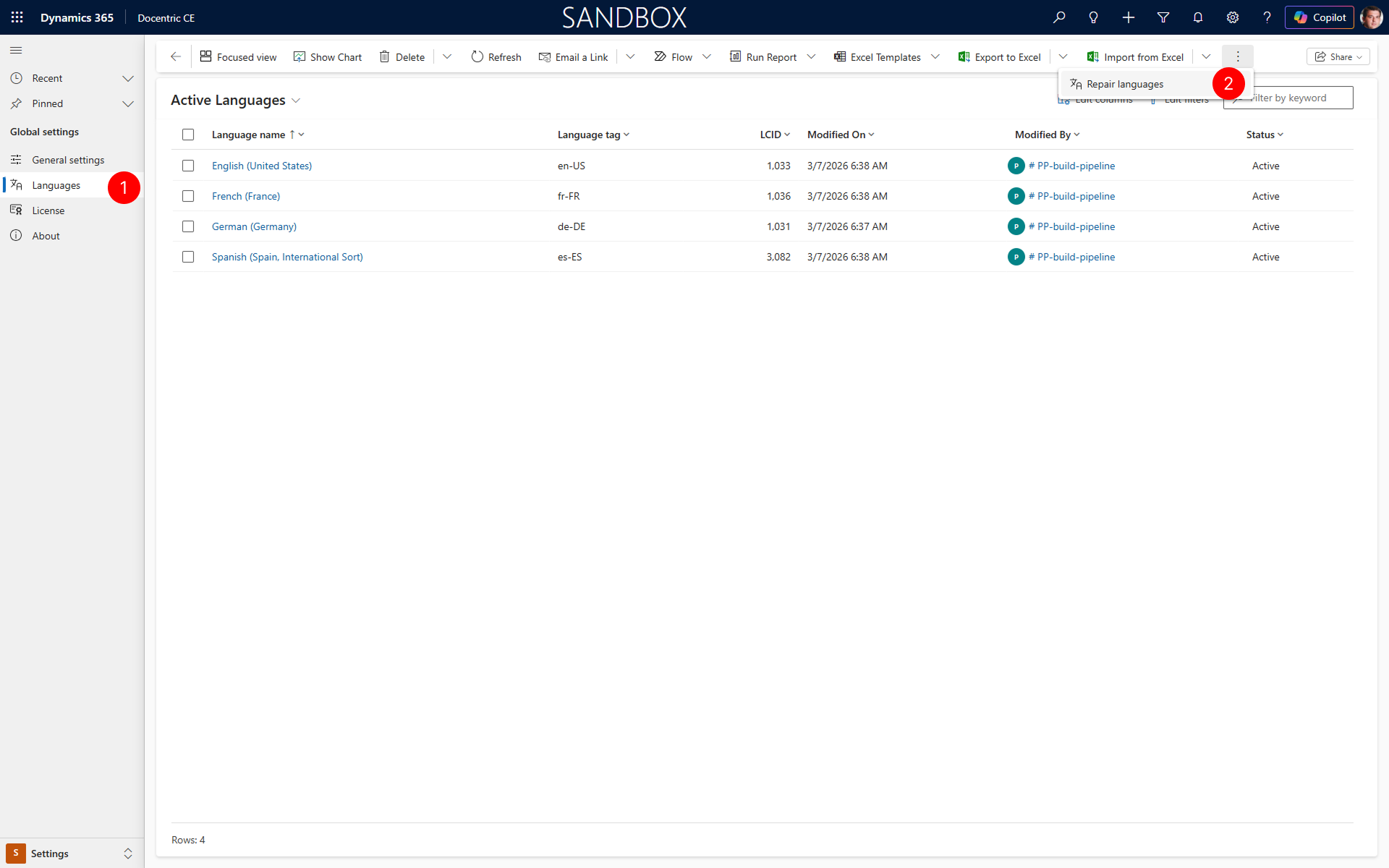Open the Spanish (Spain, International Sort) link
1389x868 pixels.
coord(287,257)
